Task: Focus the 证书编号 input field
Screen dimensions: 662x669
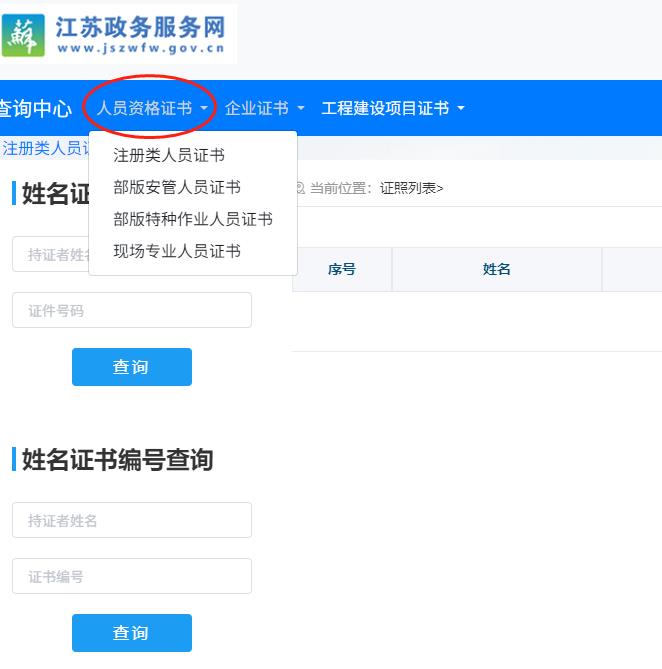Action: [x=131, y=576]
